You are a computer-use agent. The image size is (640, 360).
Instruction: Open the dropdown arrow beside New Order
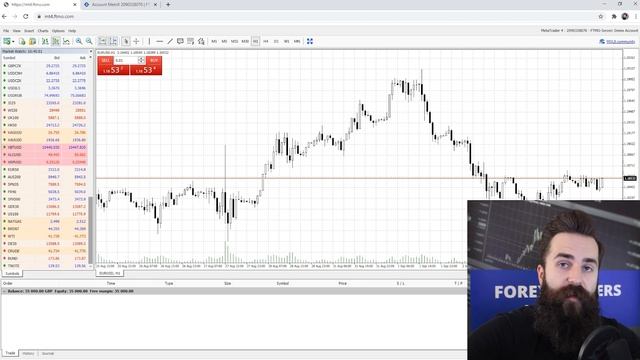[13, 41]
